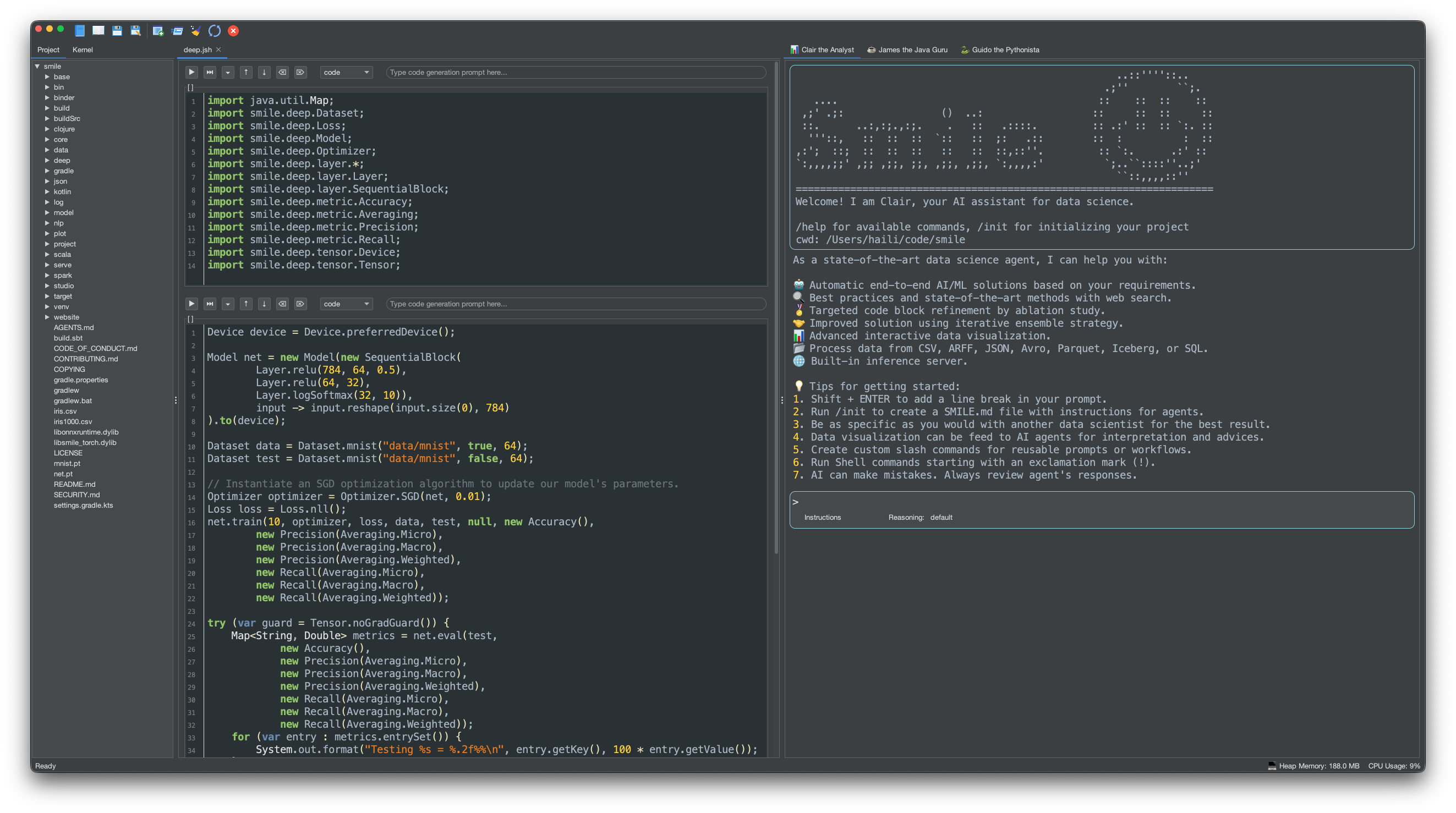The height and width of the screenshot is (813, 1456).
Task: Click the delete cell icon in first cell
Action: click(300, 72)
